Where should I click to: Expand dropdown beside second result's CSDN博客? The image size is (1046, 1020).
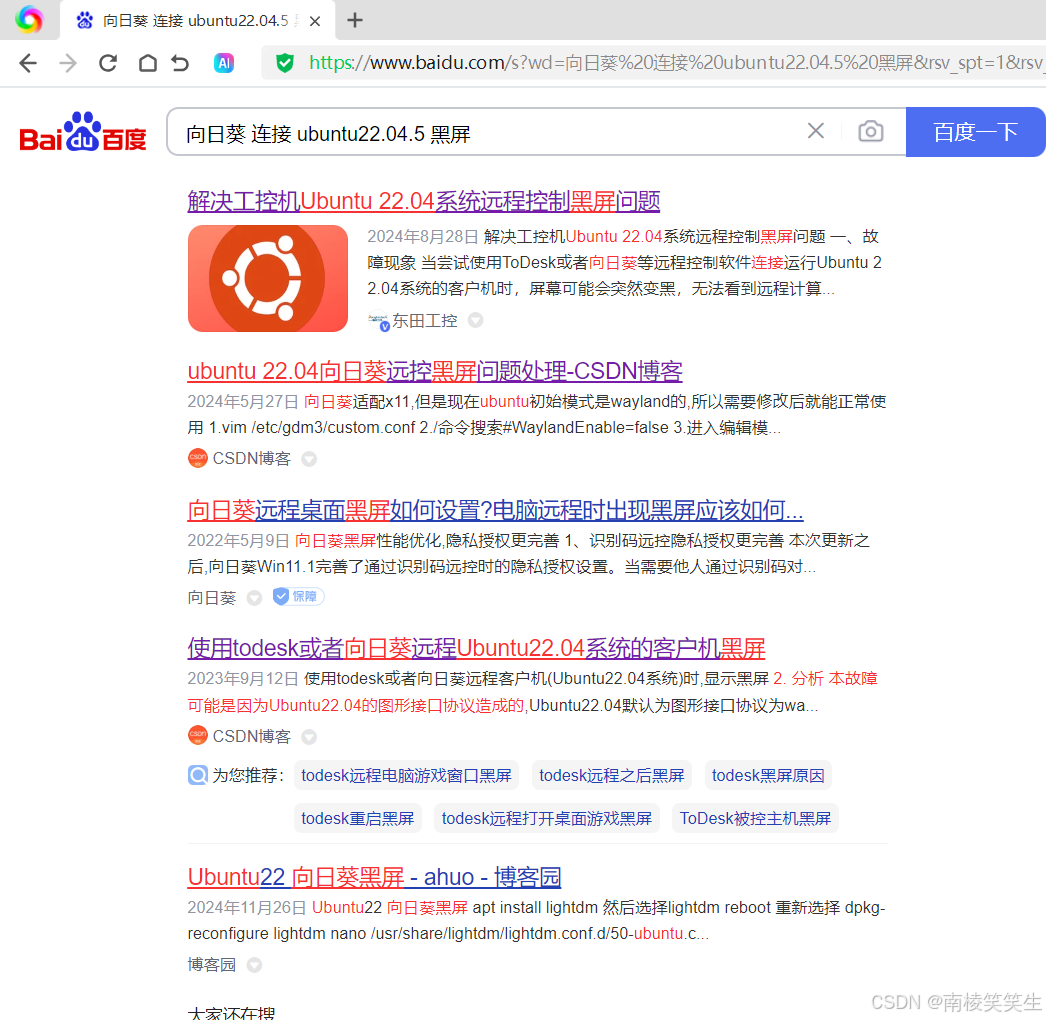[x=309, y=459]
